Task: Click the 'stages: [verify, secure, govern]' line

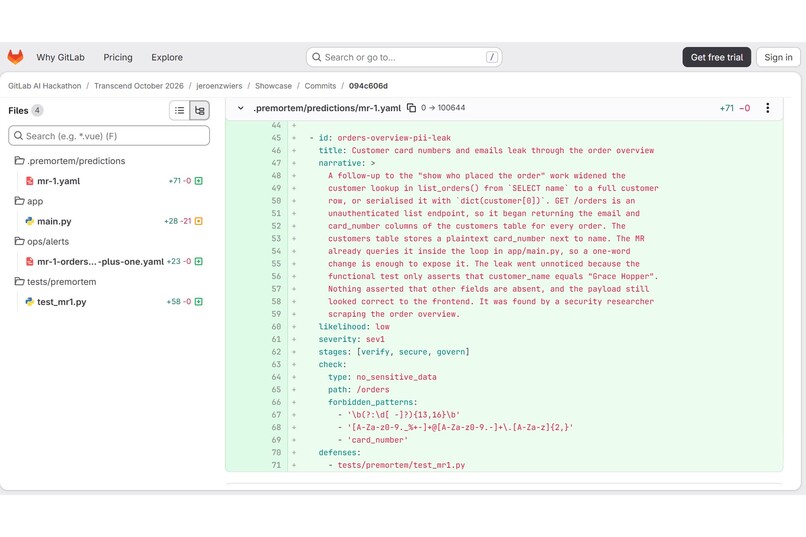Action: [x=394, y=352]
